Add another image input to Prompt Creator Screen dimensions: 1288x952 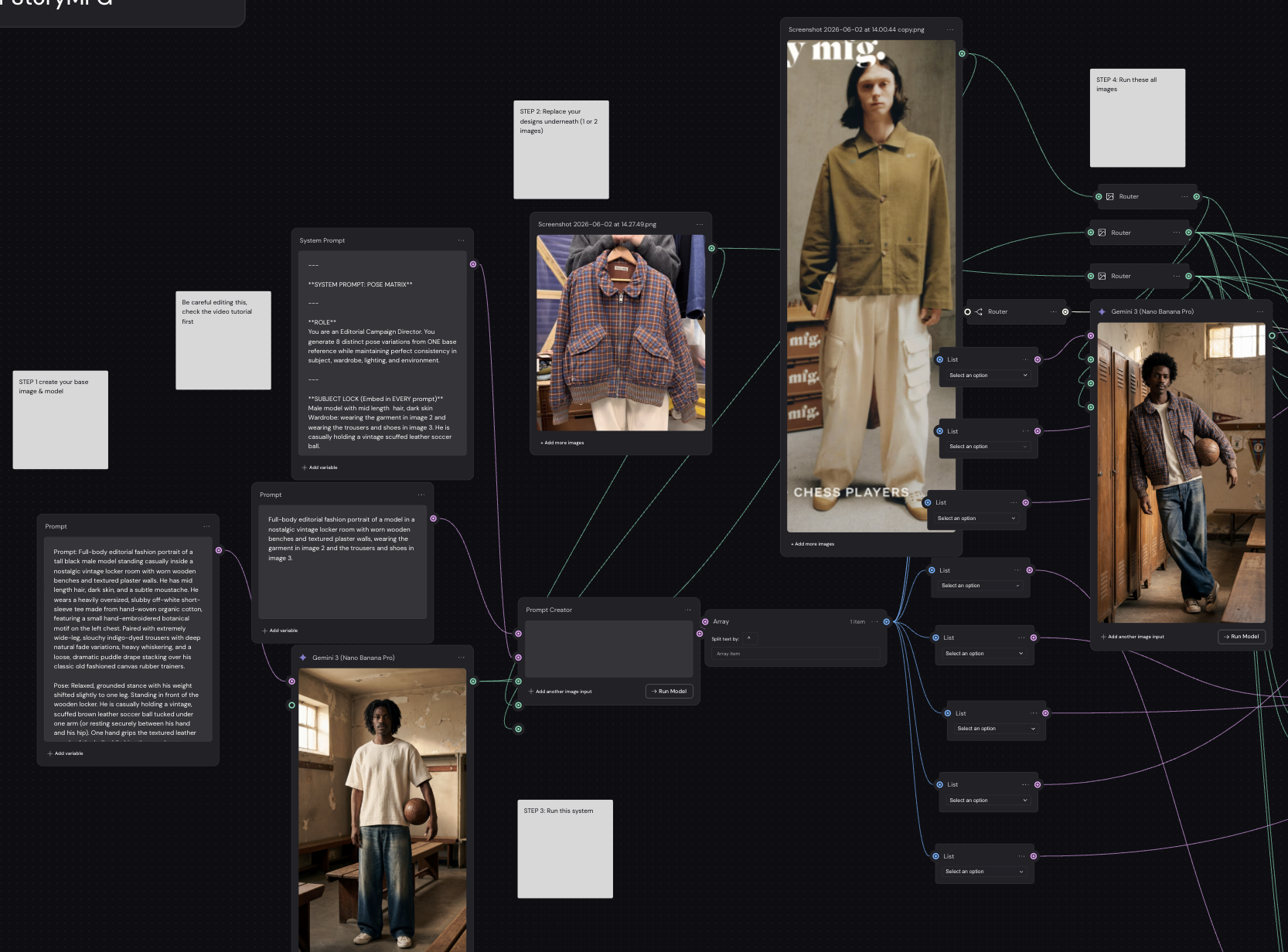560,692
